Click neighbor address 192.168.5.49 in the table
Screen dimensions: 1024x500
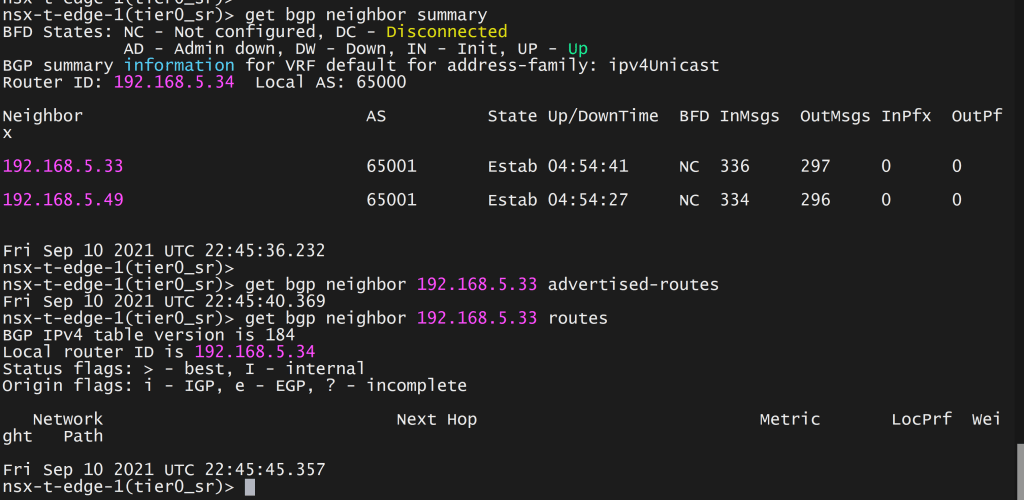tap(63, 200)
